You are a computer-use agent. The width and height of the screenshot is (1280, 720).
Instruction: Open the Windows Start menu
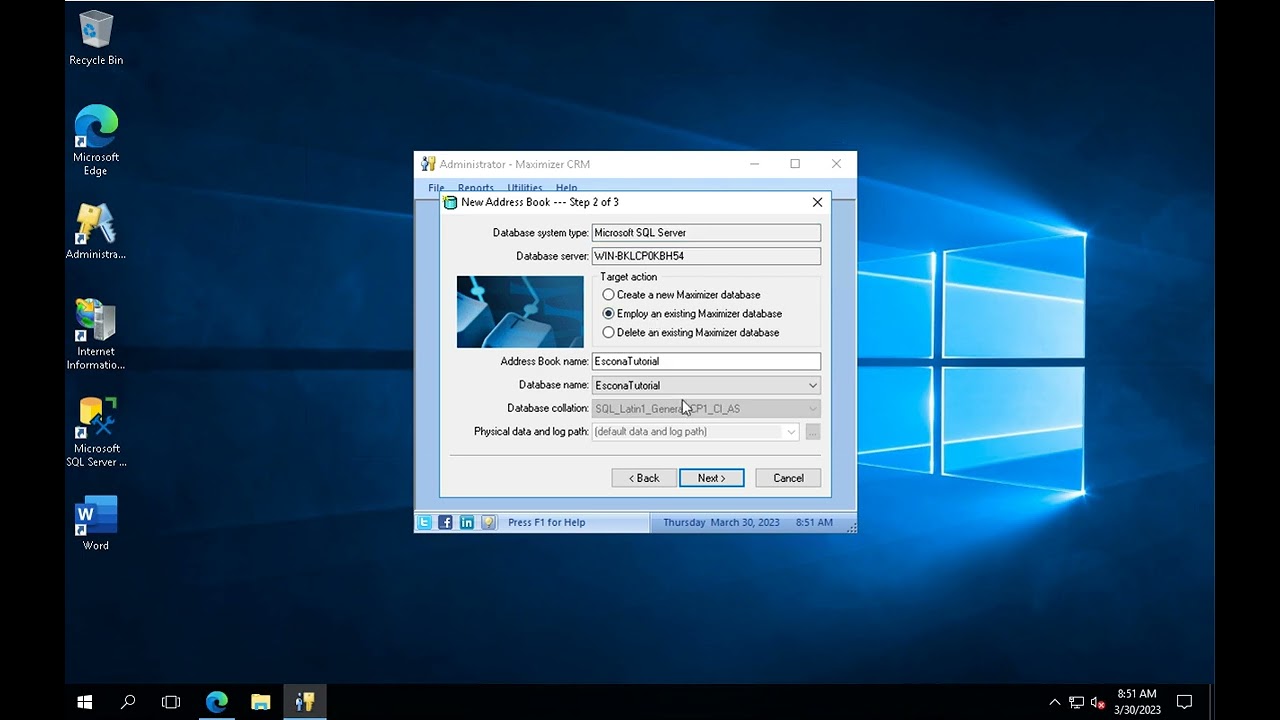[x=85, y=702]
